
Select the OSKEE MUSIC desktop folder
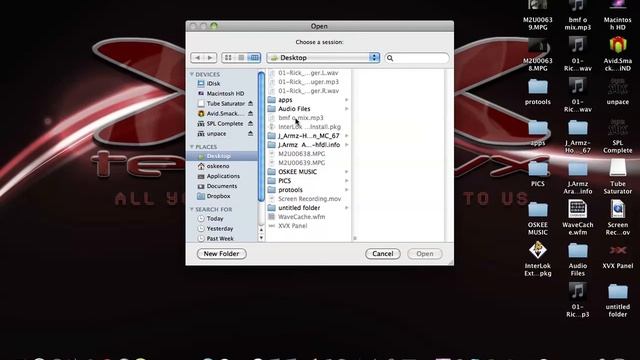538,219
